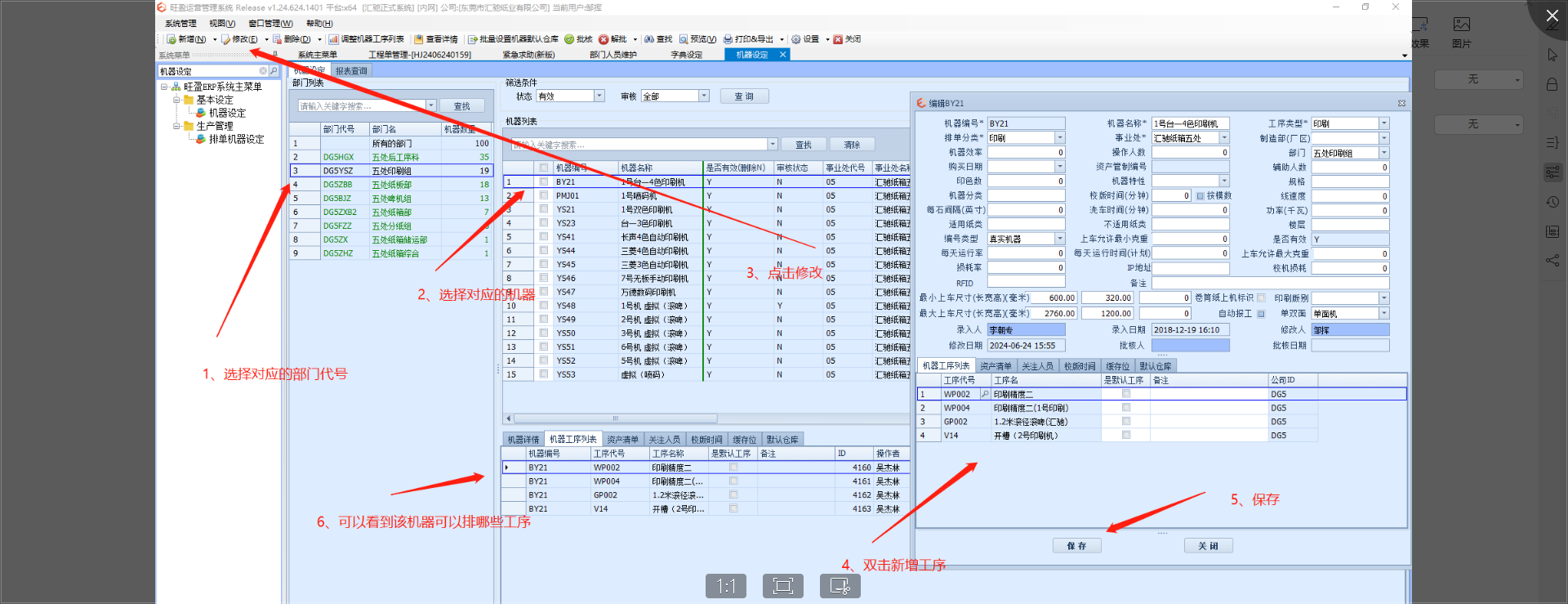Viewport: 1568px width, 604px height.
Task: Click the 预览(V) preview icon
Action: coord(684,39)
